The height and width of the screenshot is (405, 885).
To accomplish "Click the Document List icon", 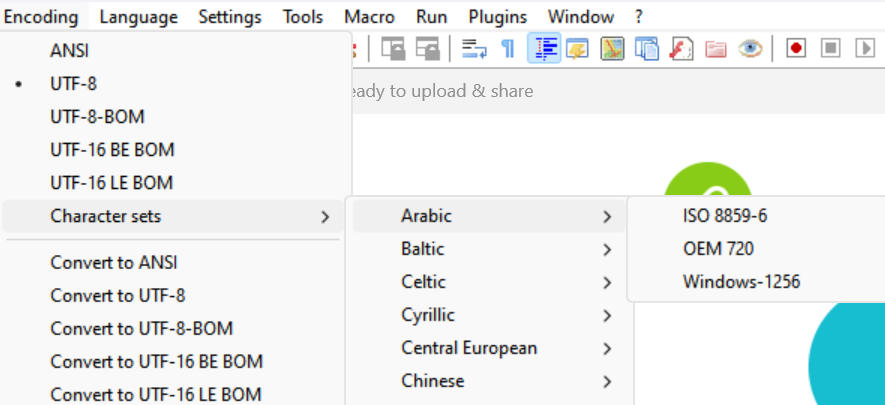I will point(647,48).
